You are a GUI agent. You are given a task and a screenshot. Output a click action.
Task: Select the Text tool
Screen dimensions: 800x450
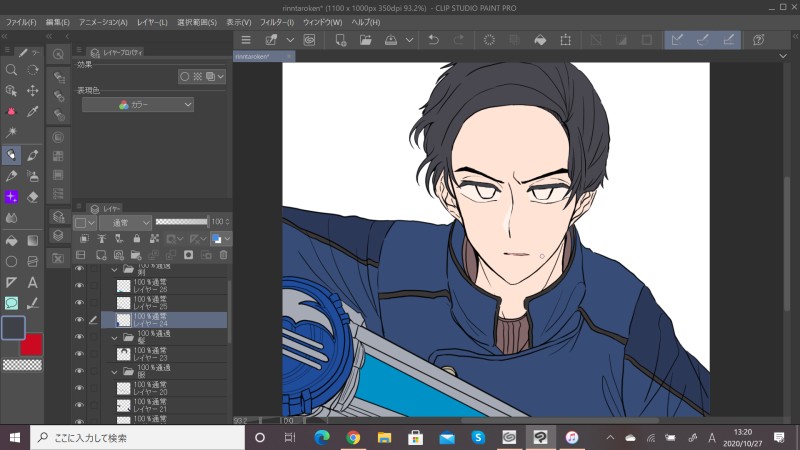33,282
